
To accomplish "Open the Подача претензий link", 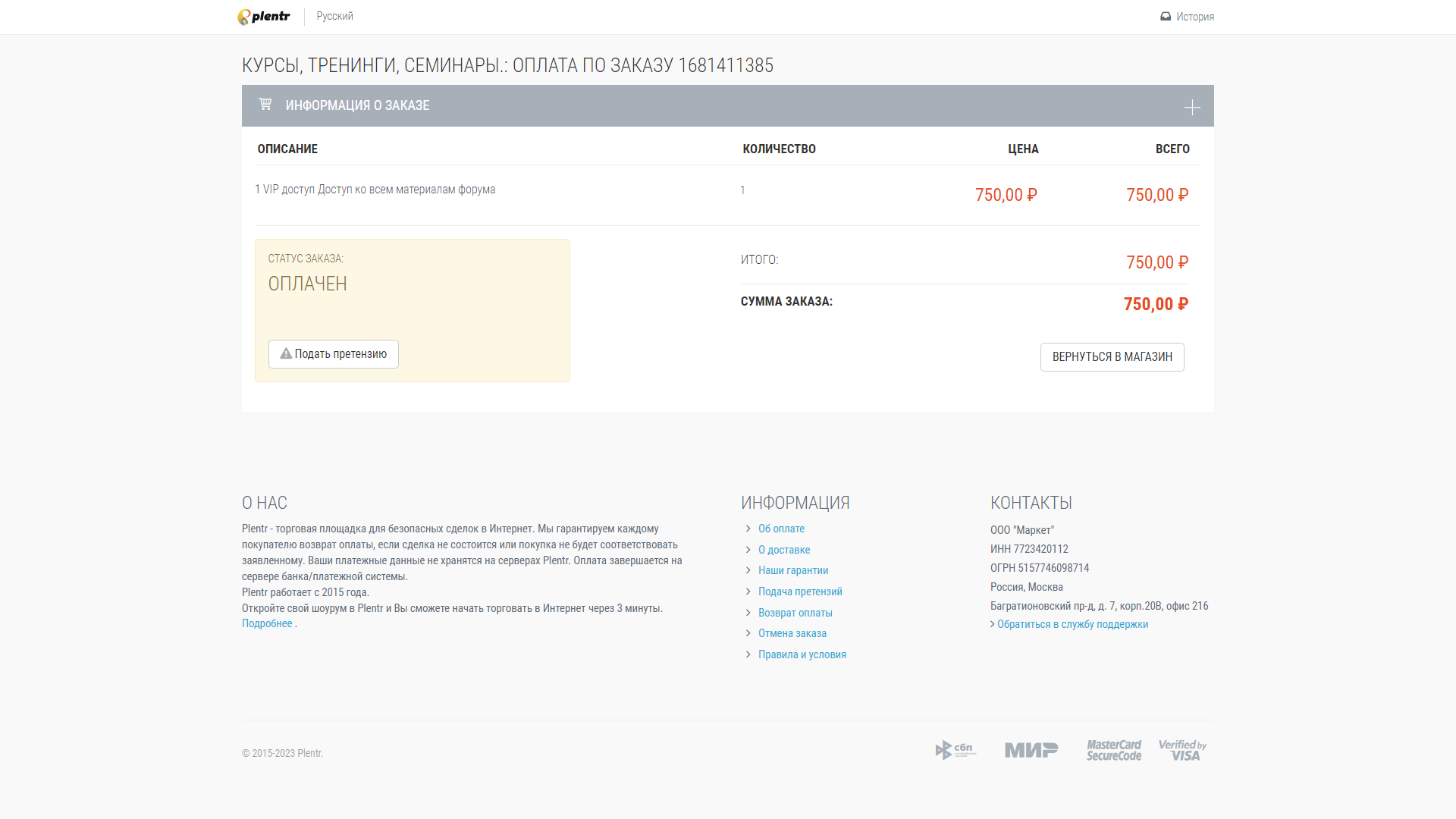I will [x=800, y=591].
